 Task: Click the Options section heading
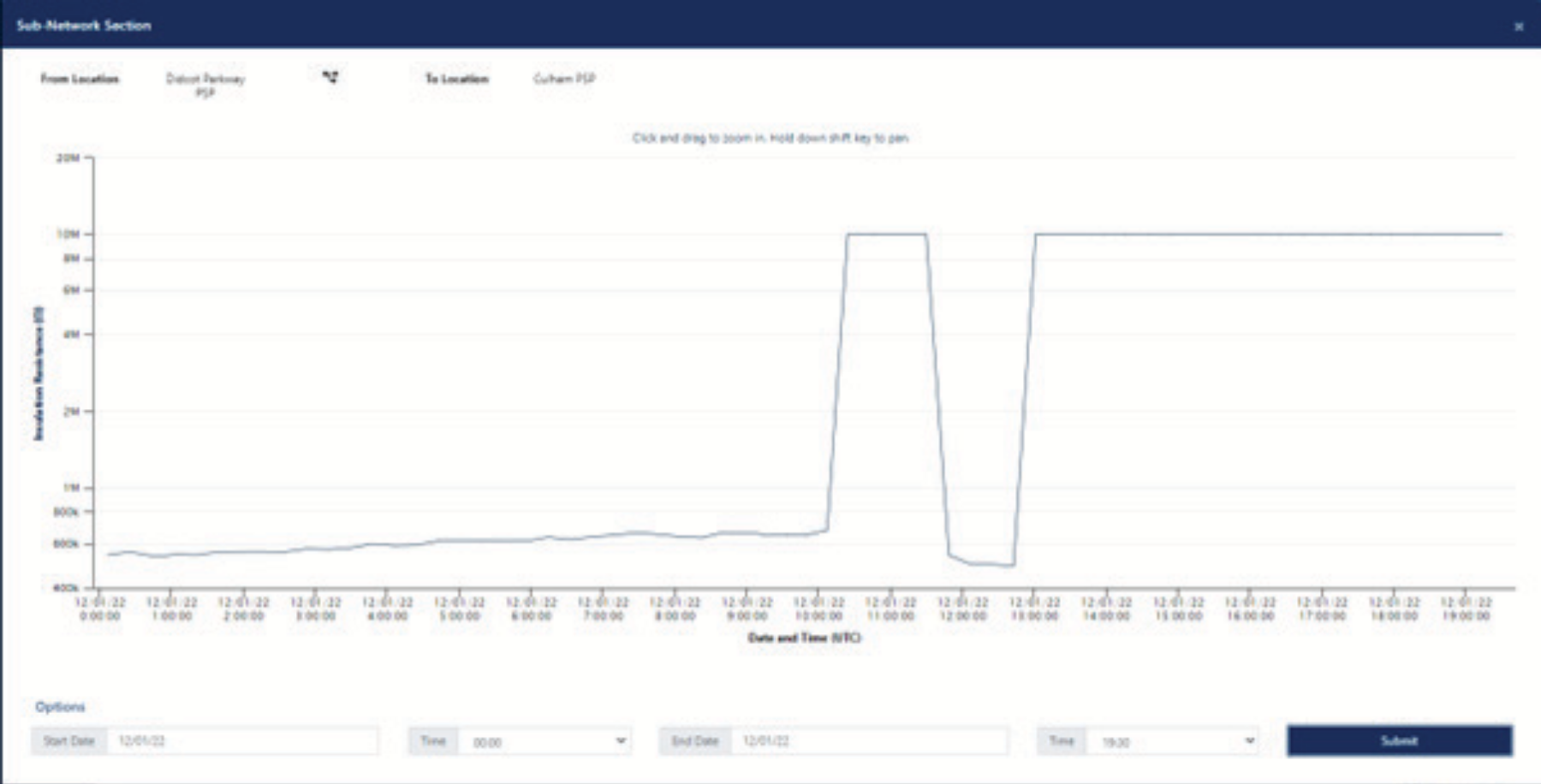point(60,707)
